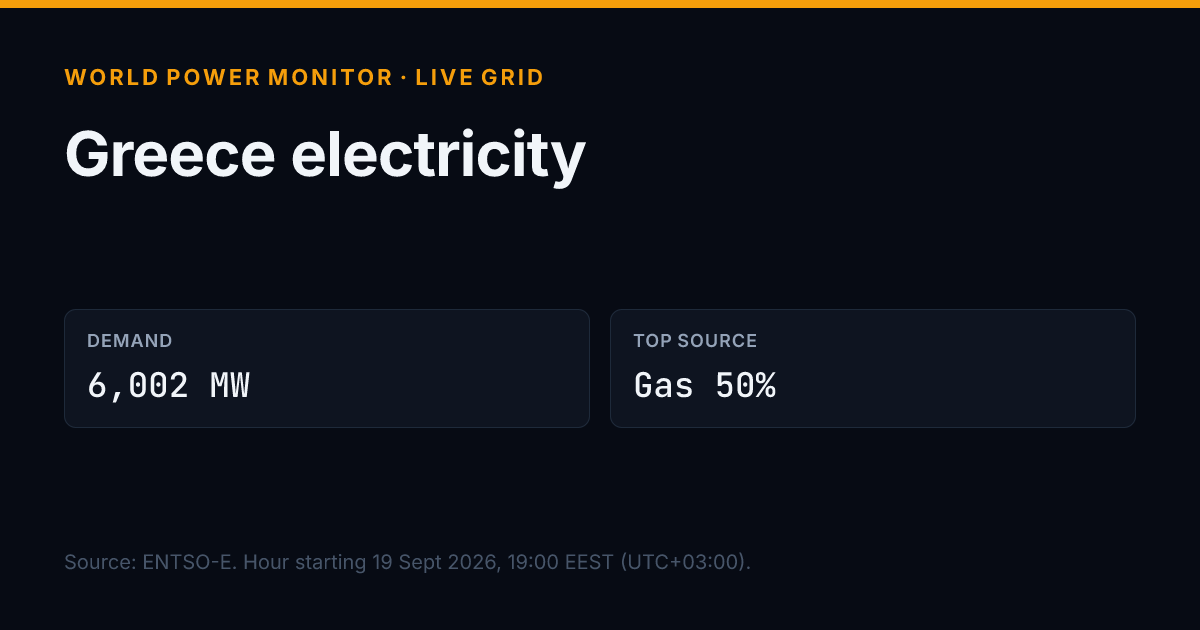Click the MW unit in Demand
This screenshot has width=1200, height=630.
tap(230, 385)
